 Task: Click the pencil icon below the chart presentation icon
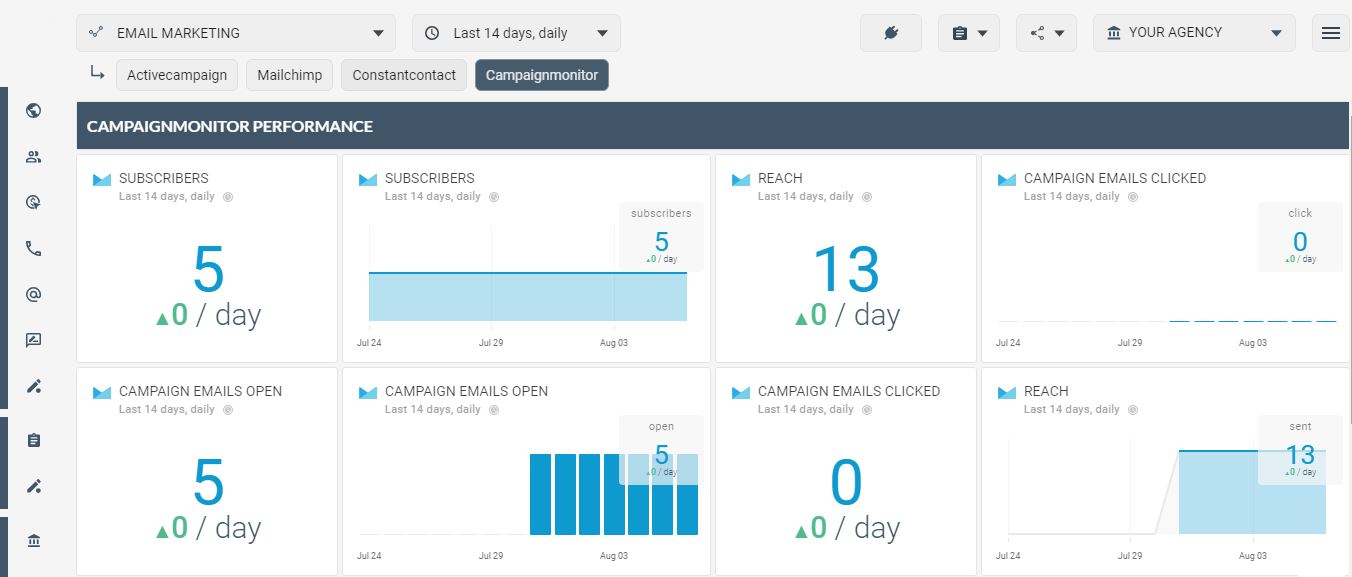(x=34, y=387)
